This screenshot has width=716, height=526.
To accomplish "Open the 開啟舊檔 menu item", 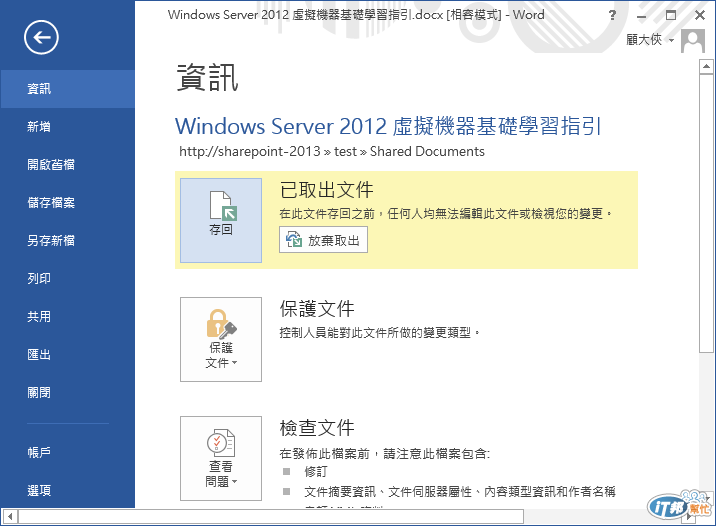I will [x=68, y=164].
